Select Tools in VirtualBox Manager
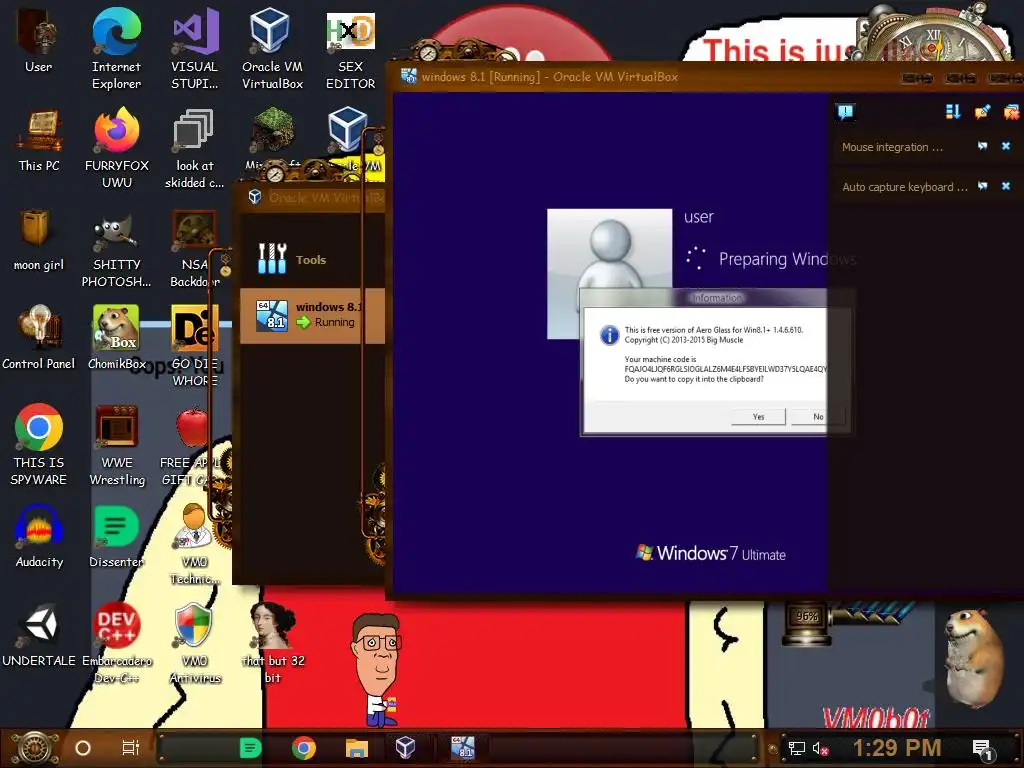Image resolution: width=1024 pixels, height=768 pixels. coord(312,259)
